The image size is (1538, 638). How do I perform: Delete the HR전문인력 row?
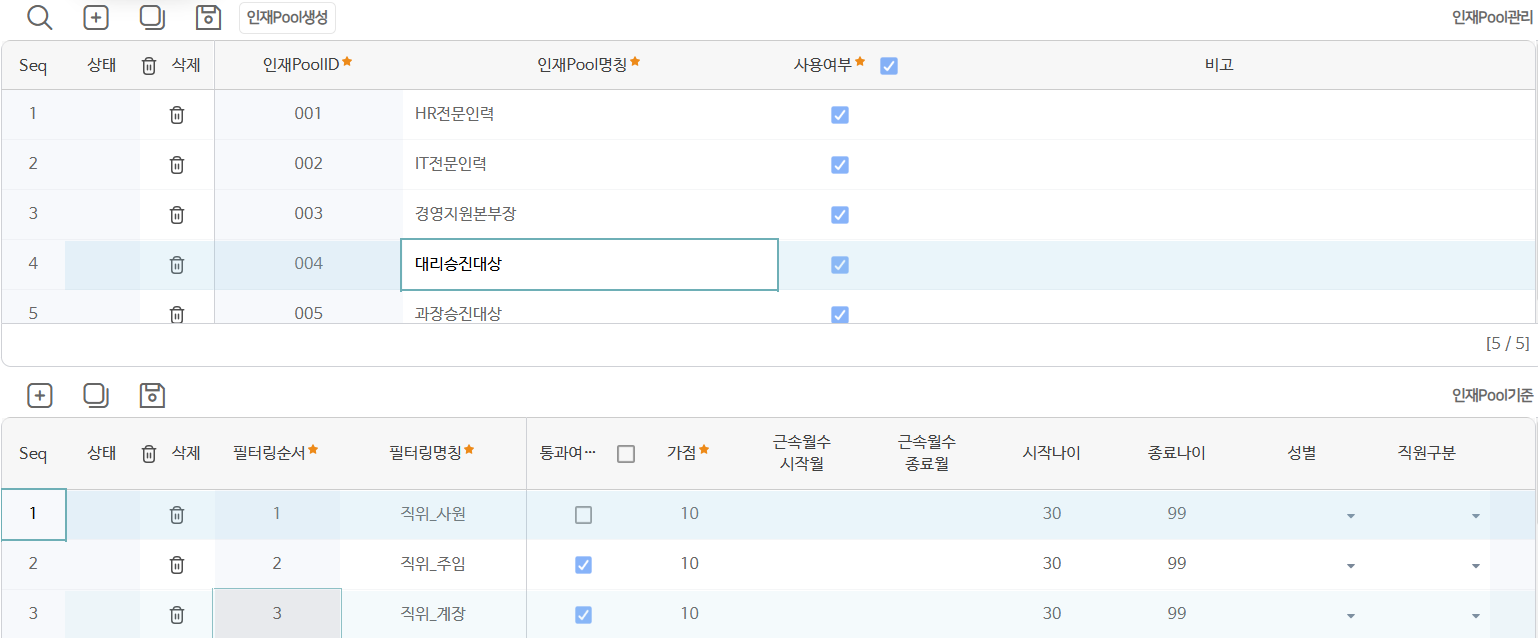point(177,115)
